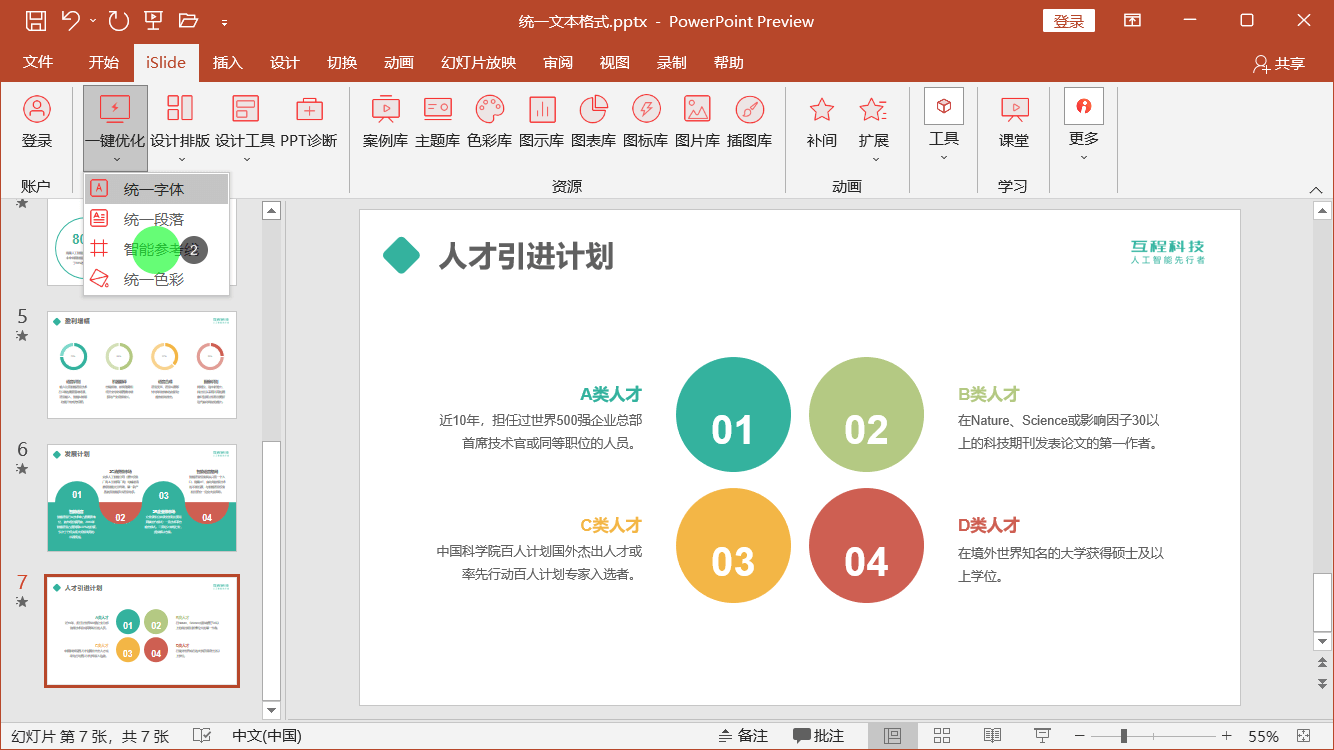Expand the 扩展 dropdown arrow

coord(874,158)
